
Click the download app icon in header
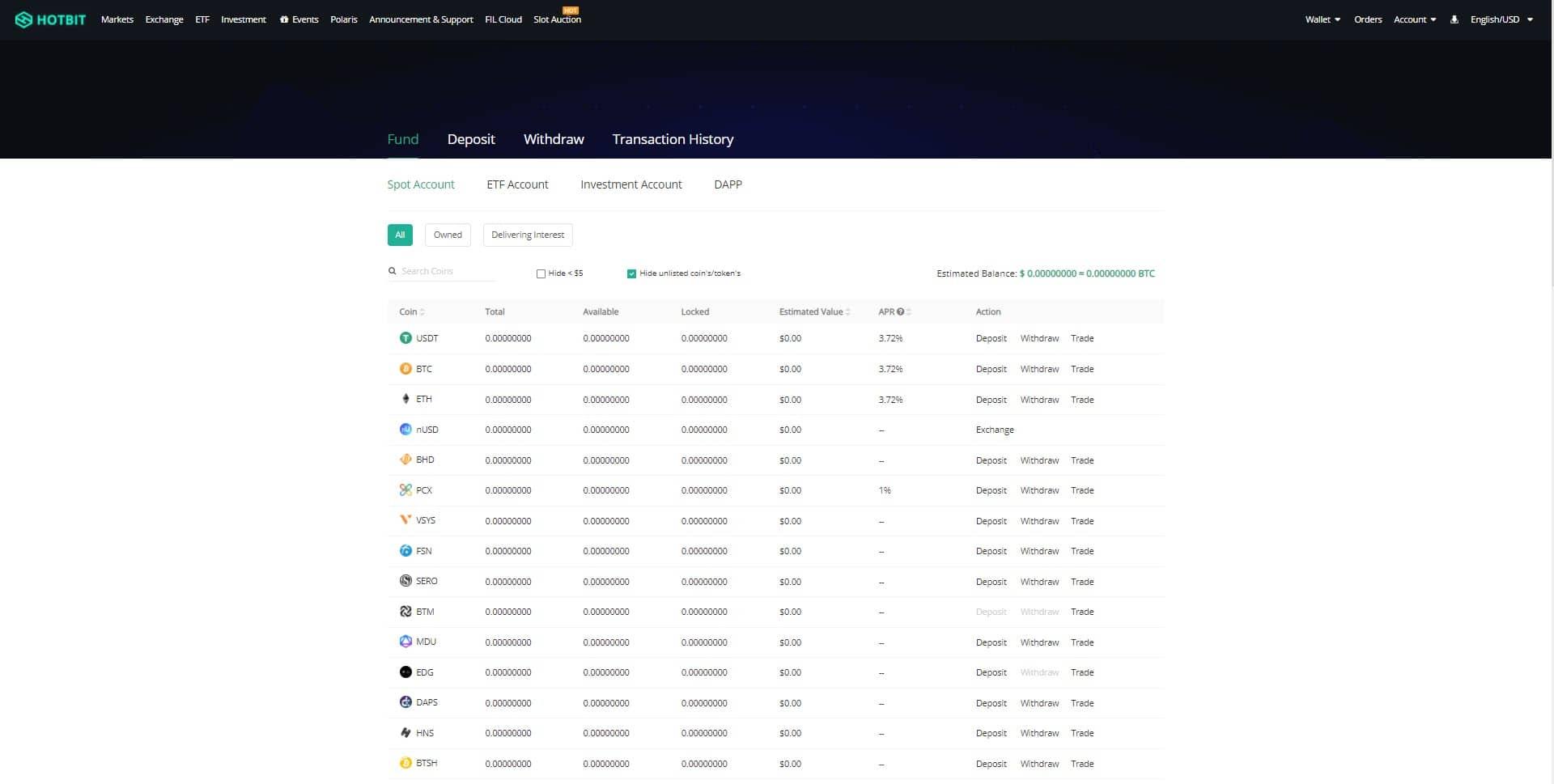(1454, 19)
